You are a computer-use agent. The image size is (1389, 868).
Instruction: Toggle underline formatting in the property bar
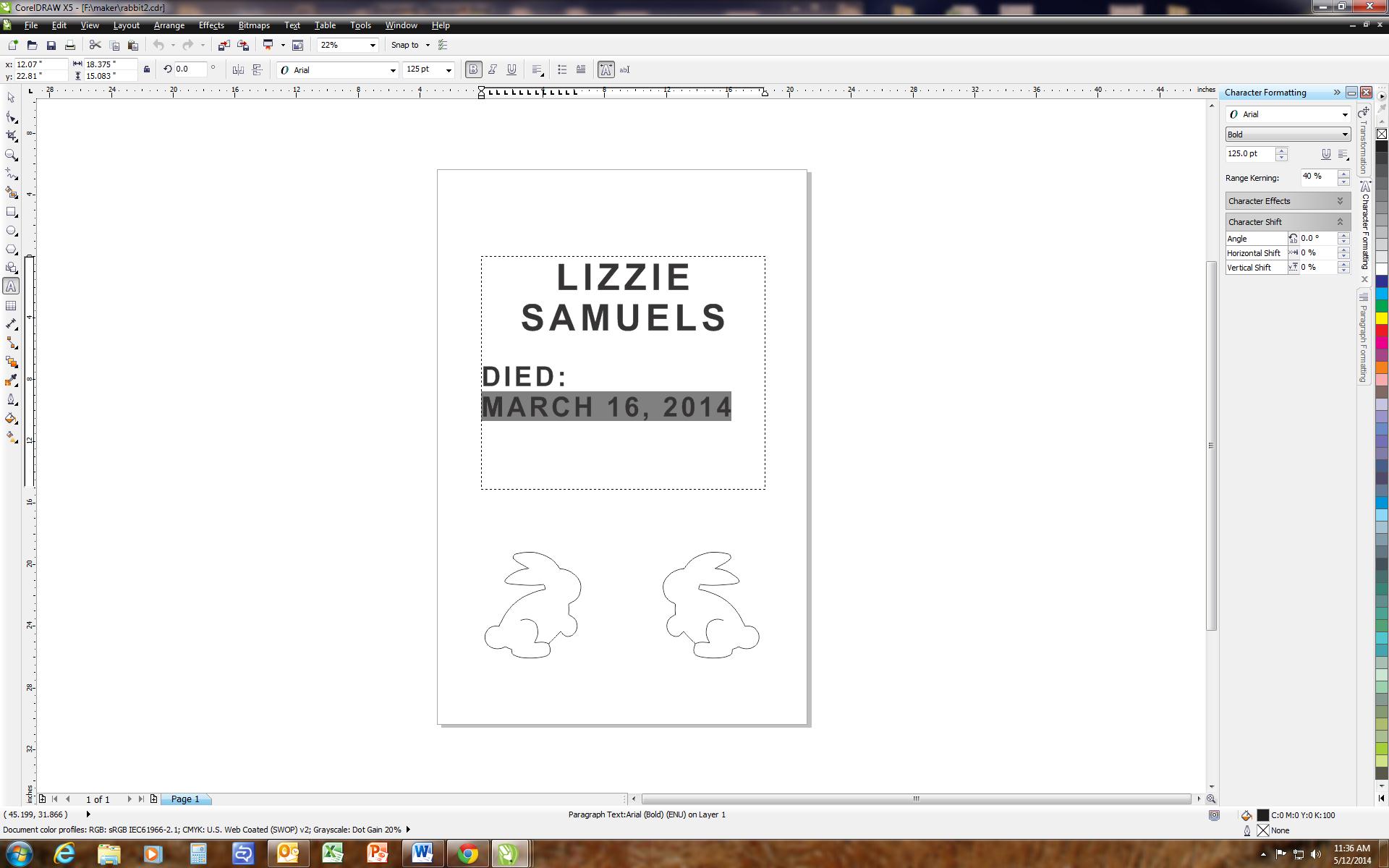click(x=512, y=69)
